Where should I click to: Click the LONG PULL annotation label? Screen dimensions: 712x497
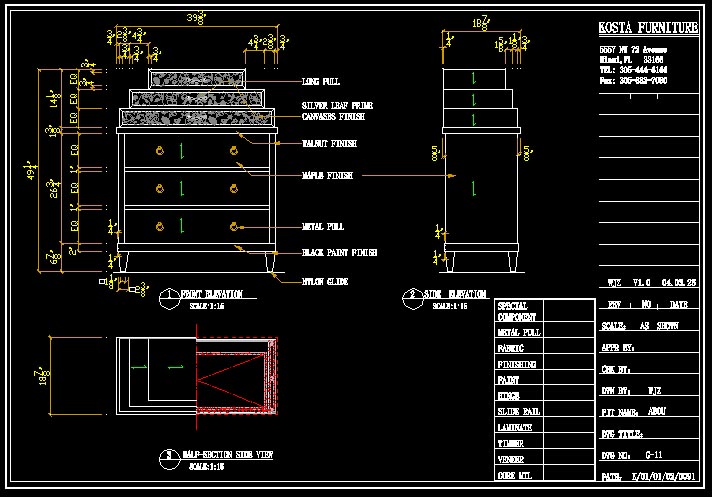click(x=321, y=82)
